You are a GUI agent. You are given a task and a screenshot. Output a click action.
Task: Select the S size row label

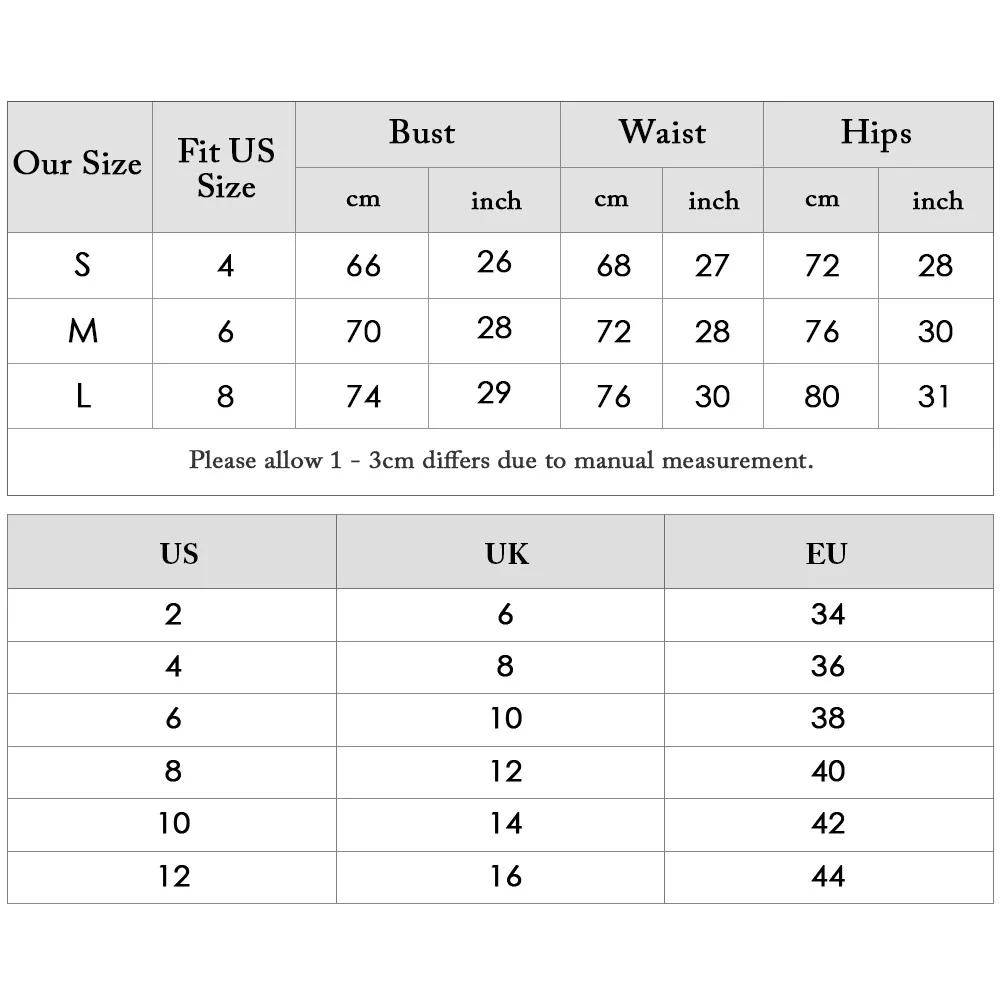[x=80, y=265]
